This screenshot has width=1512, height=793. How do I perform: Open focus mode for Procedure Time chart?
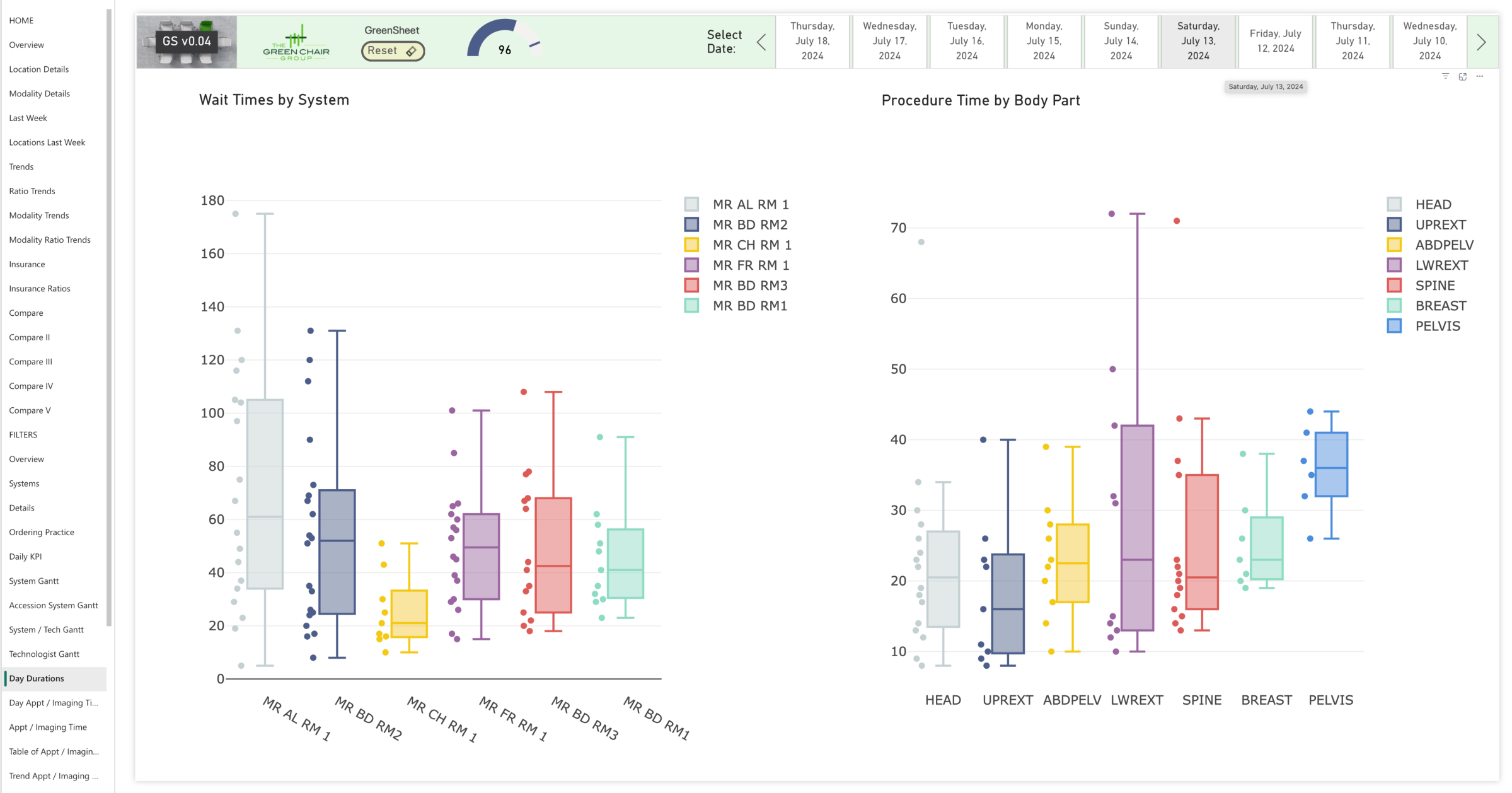pyautogui.click(x=1462, y=76)
